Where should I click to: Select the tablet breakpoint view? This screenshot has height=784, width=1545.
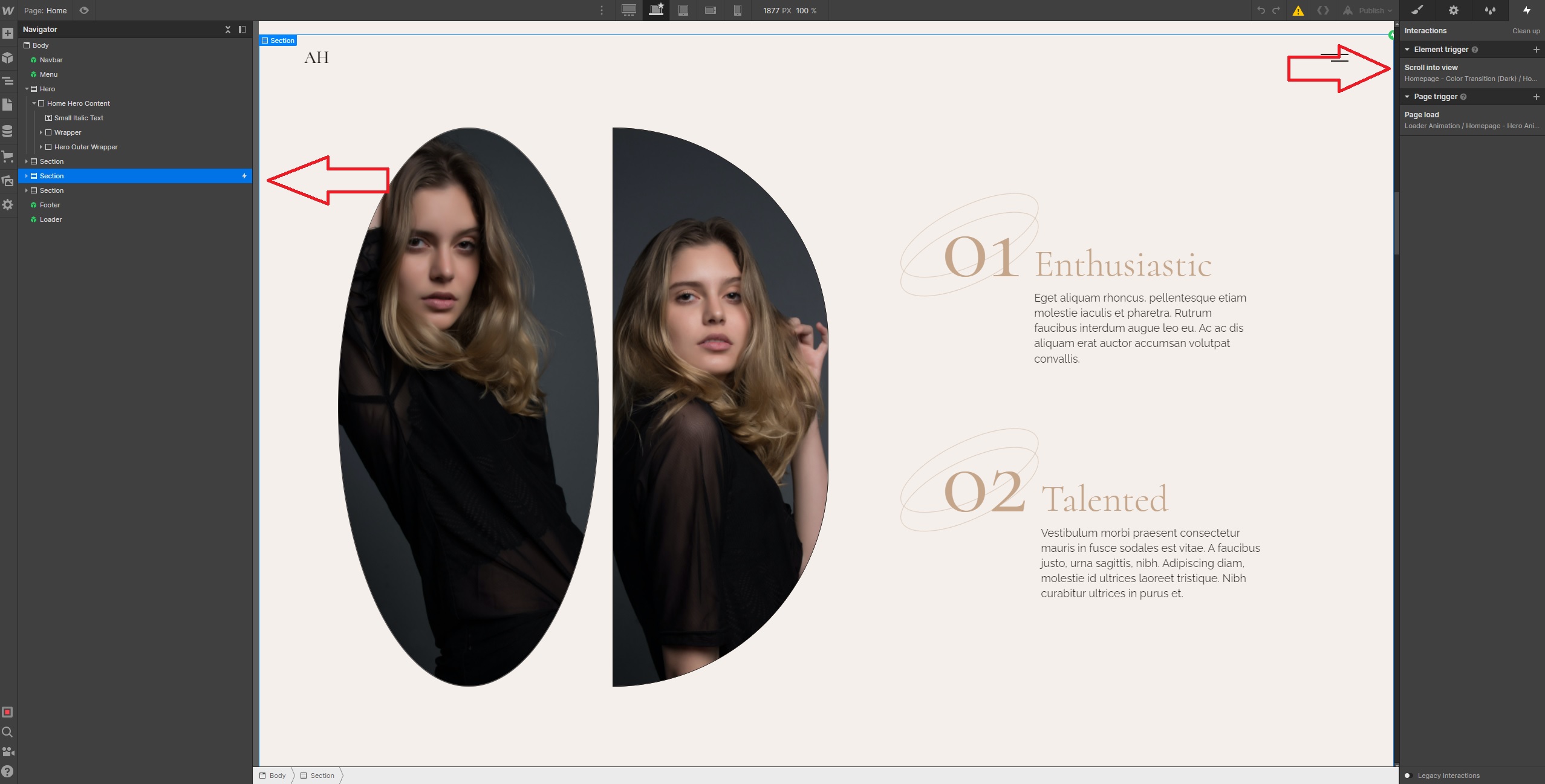pyautogui.click(x=683, y=10)
